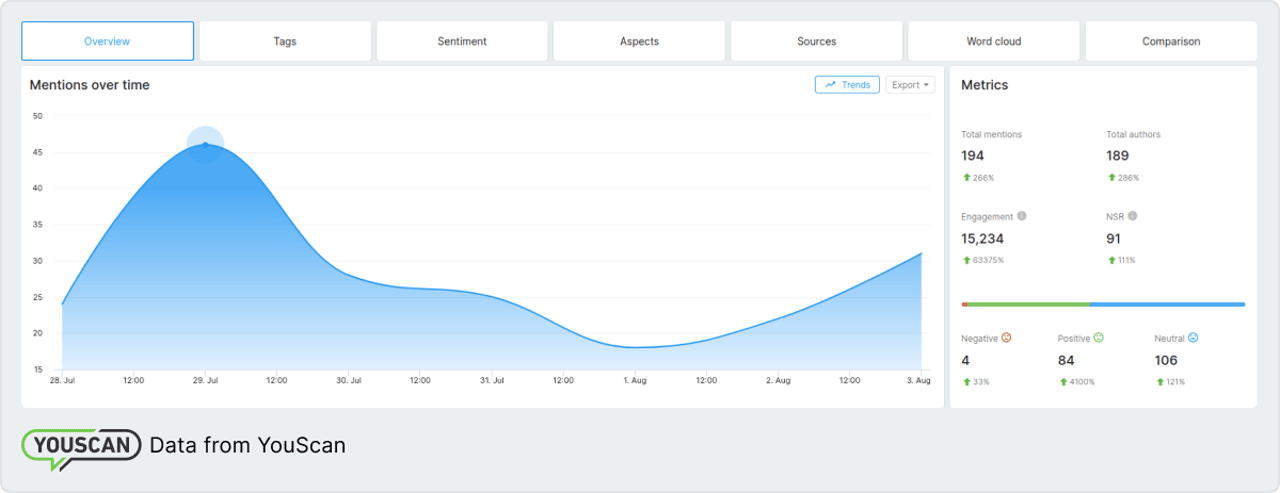Open the Sentiment tab
Screen dimensions: 1280x493
[x=462, y=41]
